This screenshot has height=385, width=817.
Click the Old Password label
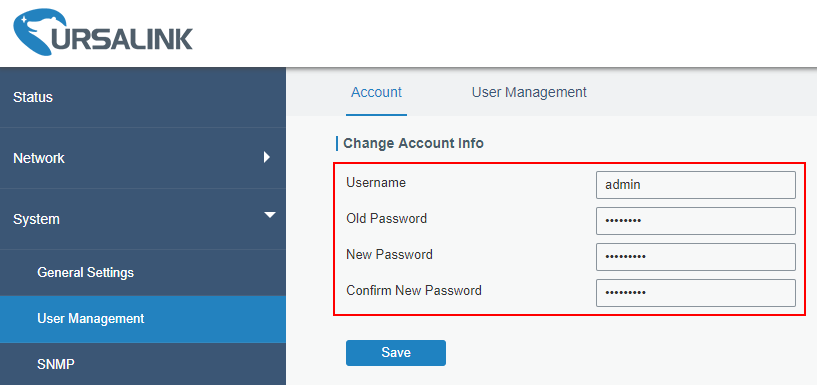tap(387, 219)
